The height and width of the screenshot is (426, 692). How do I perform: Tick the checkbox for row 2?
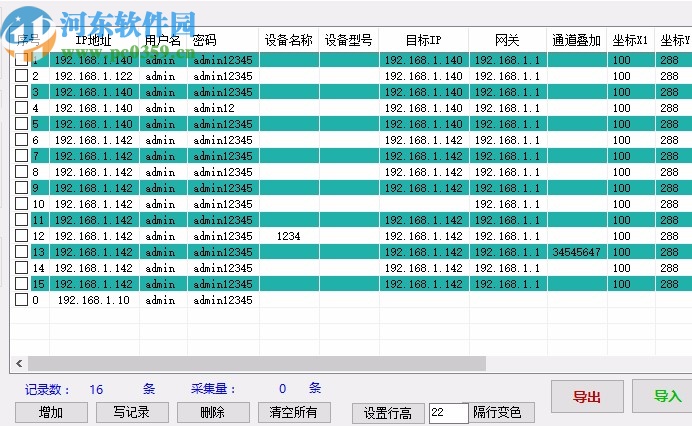21,75
